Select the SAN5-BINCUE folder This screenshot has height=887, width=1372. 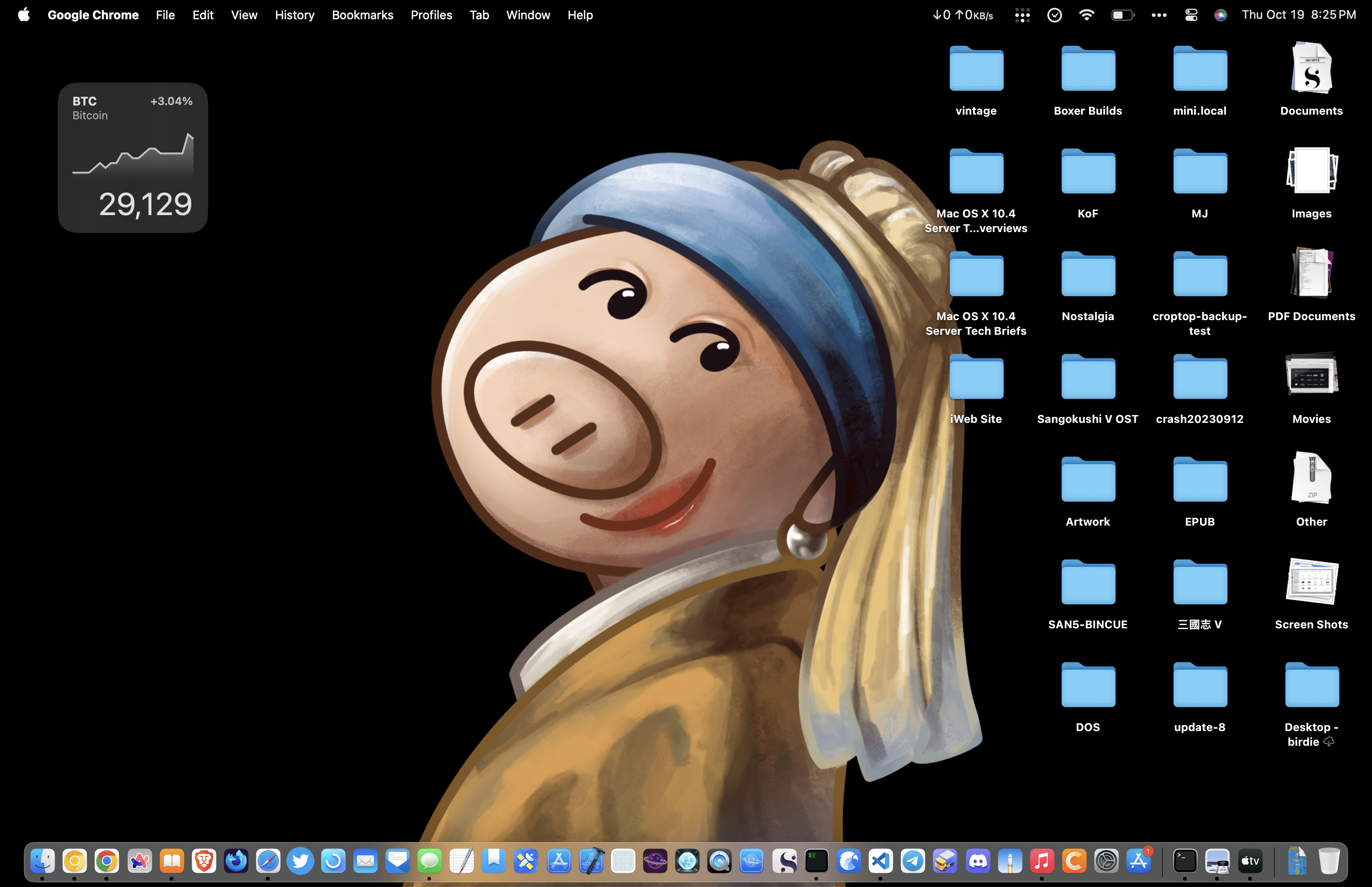coord(1088,582)
